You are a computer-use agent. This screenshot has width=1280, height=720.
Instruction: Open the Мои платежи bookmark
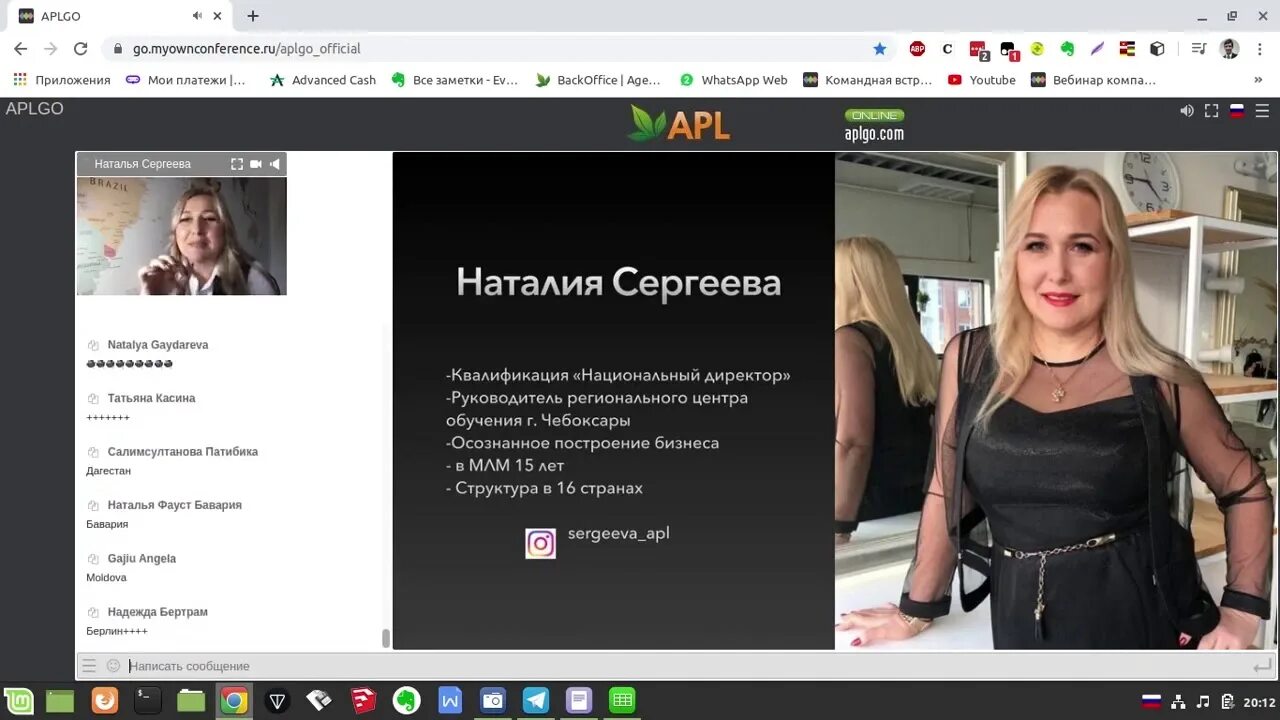pos(186,80)
